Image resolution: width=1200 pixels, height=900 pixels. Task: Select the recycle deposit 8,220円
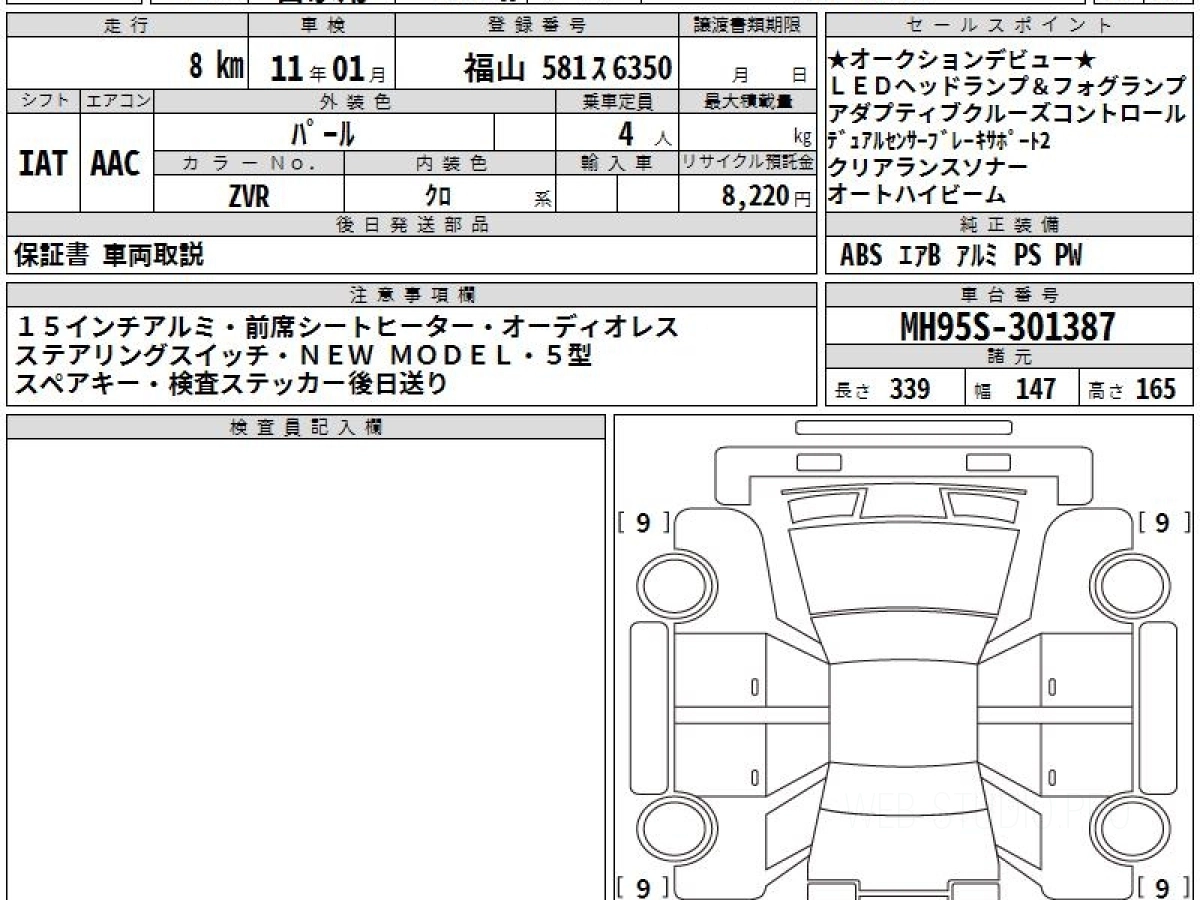coord(766,197)
